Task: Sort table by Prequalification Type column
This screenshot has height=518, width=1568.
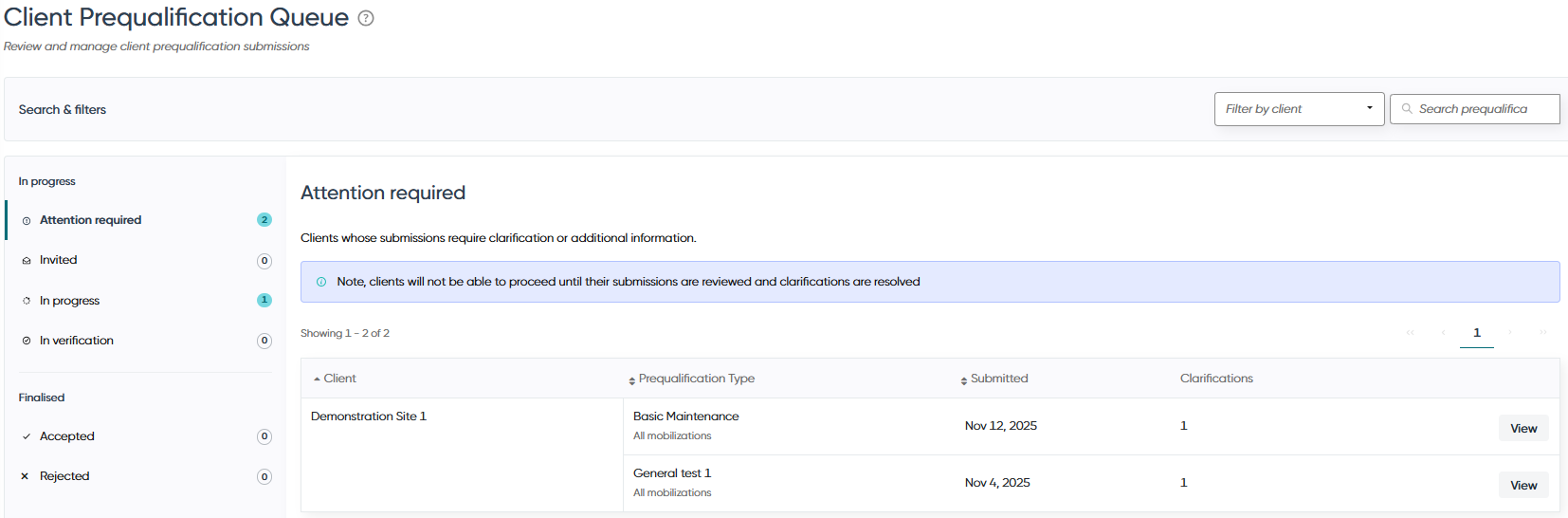Action: pos(692,379)
